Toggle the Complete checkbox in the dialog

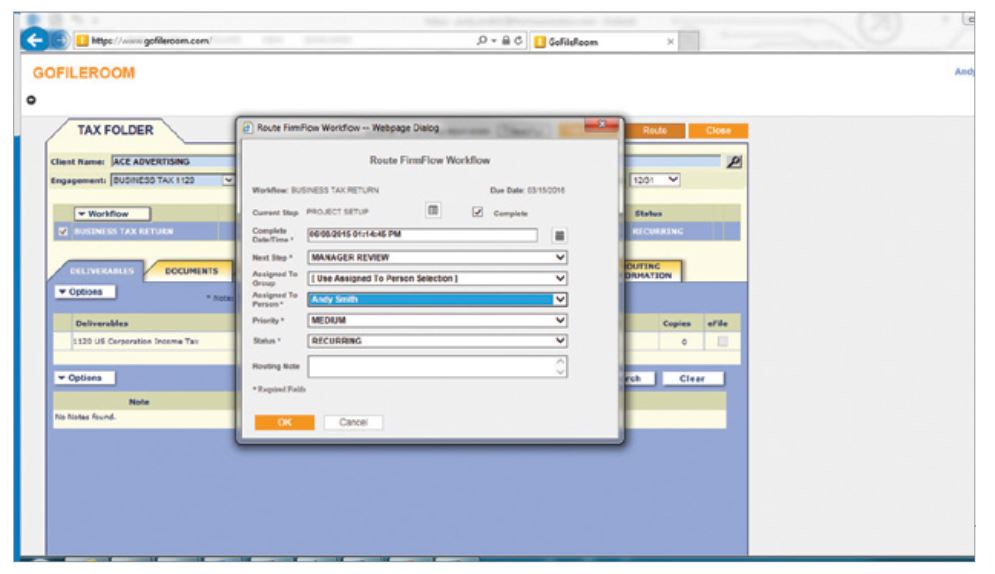[x=477, y=212]
